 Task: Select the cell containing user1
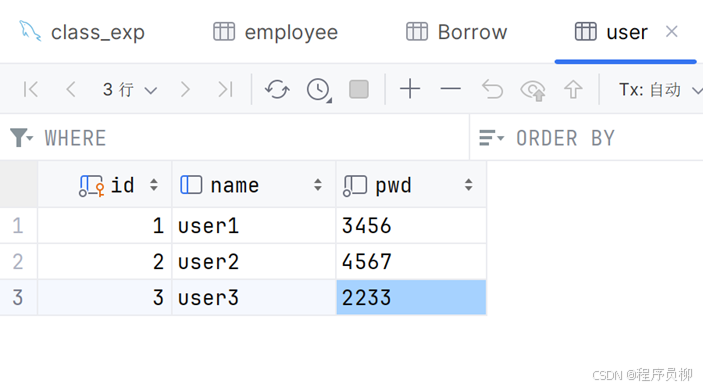click(254, 226)
